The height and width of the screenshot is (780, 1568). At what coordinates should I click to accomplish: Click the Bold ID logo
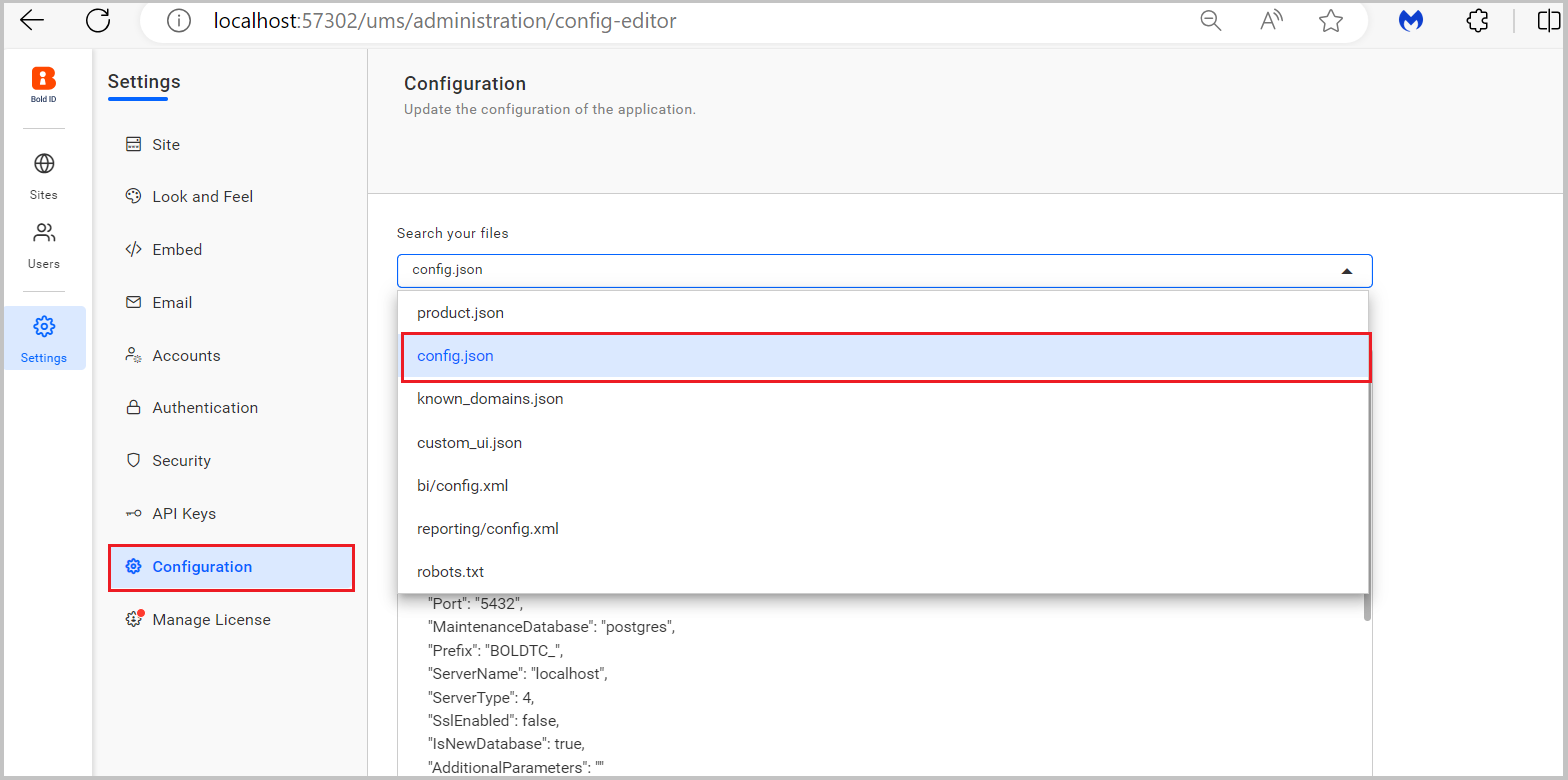click(x=44, y=84)
